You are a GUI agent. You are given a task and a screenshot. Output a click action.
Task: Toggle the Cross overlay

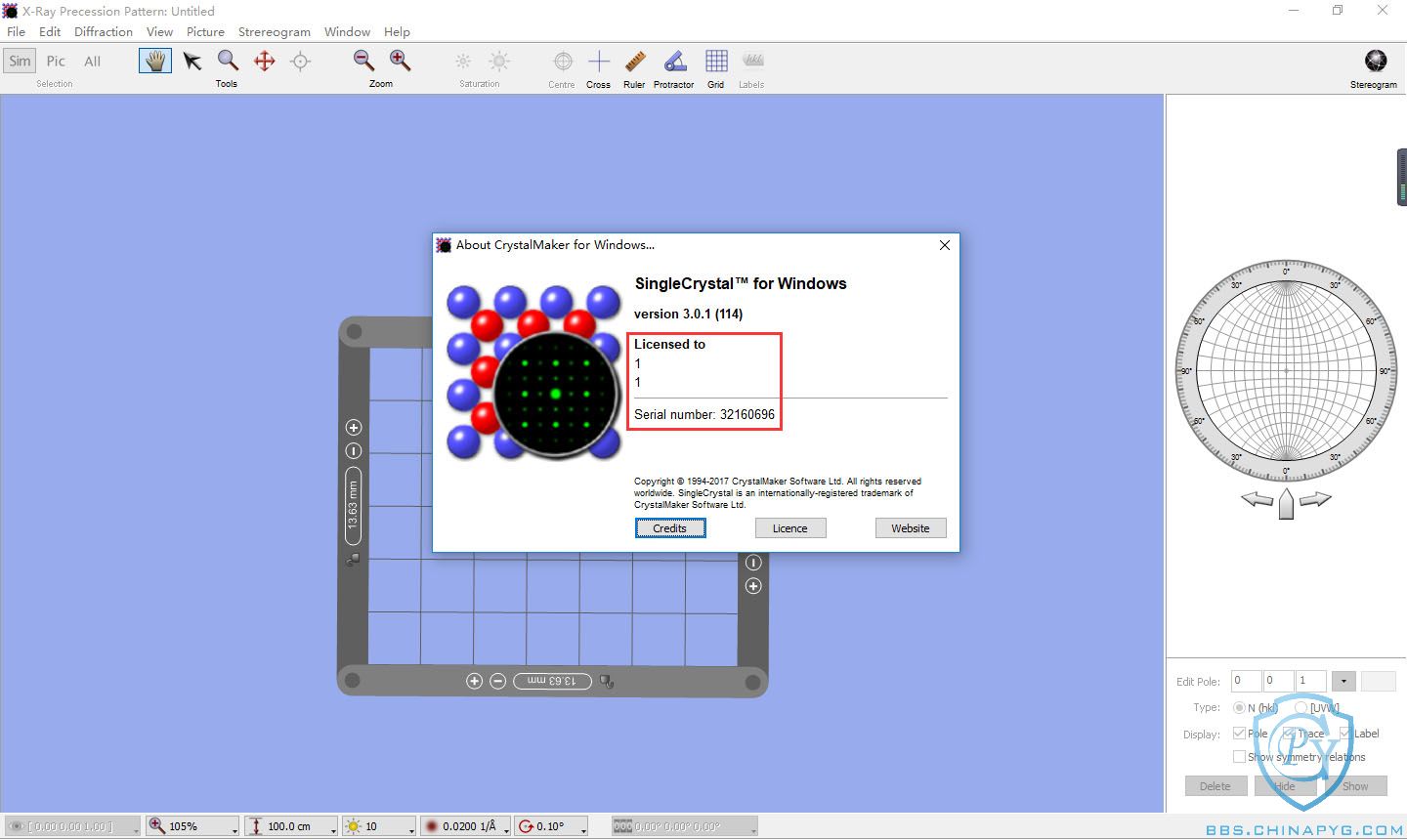point(598,62)
